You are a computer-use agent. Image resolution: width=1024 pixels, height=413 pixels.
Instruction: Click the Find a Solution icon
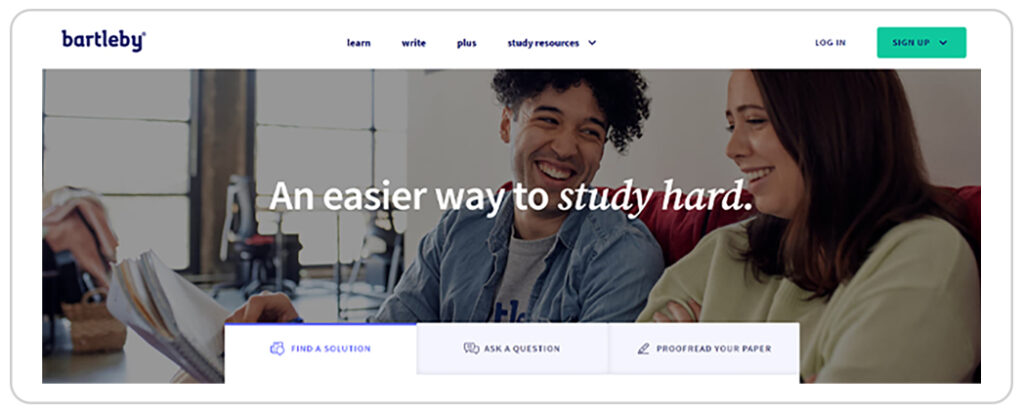tap(278, 348)
